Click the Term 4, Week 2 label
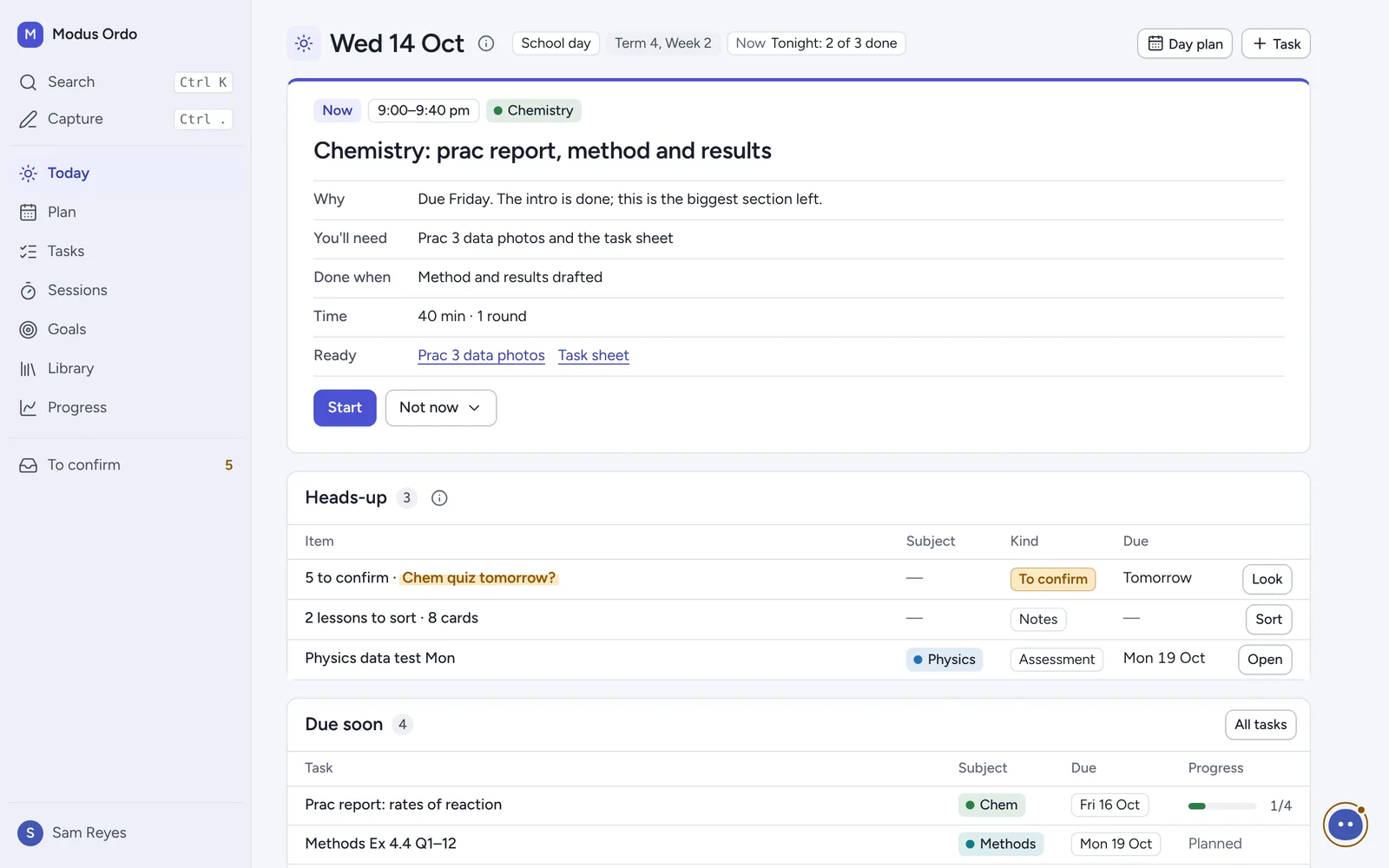This screenshot has height=868, width=1389. pyautogui.click(x=663, y=43)
